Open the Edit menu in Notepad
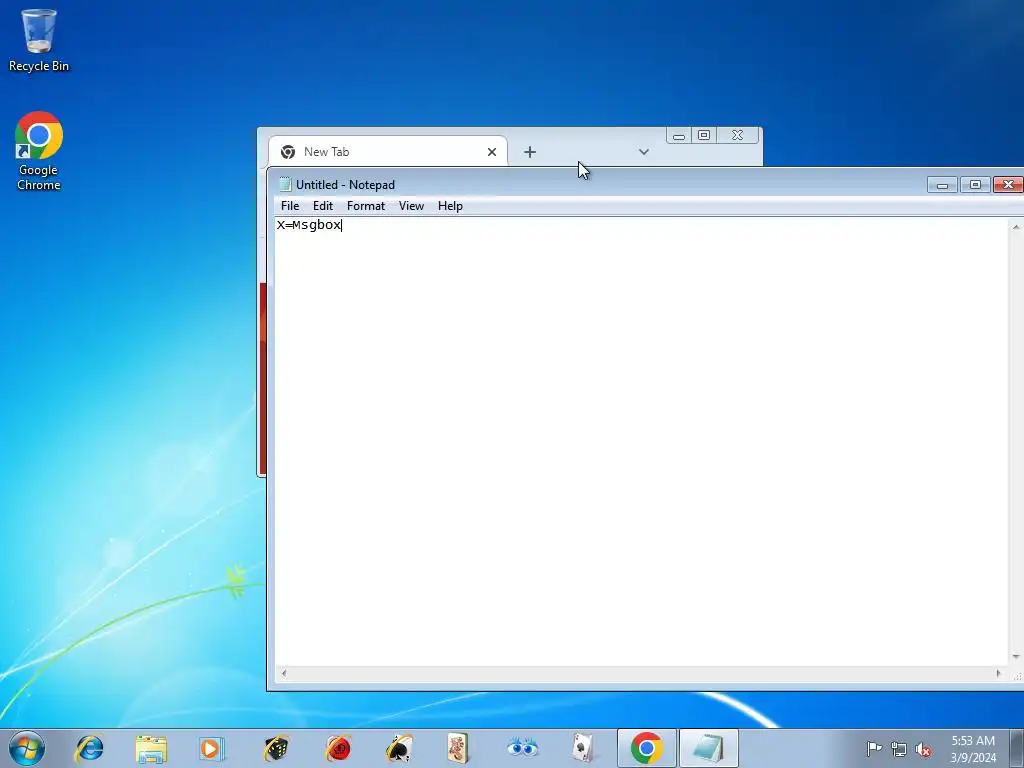Screen dimensions: 1024x768 323,206
